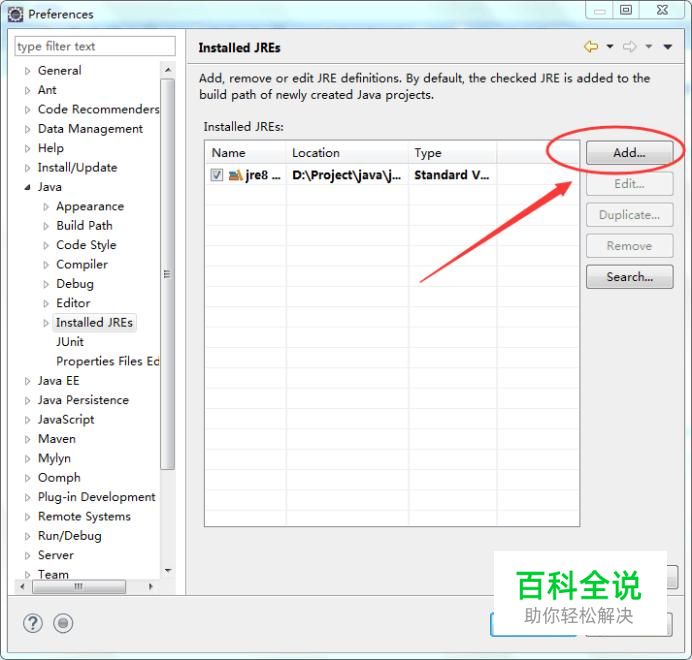Image resolution: width=692 pixels, height=660 pixels.
Task: Expand the Build Path sub-node
Action: pyautogui.click(x=46, y=226)
